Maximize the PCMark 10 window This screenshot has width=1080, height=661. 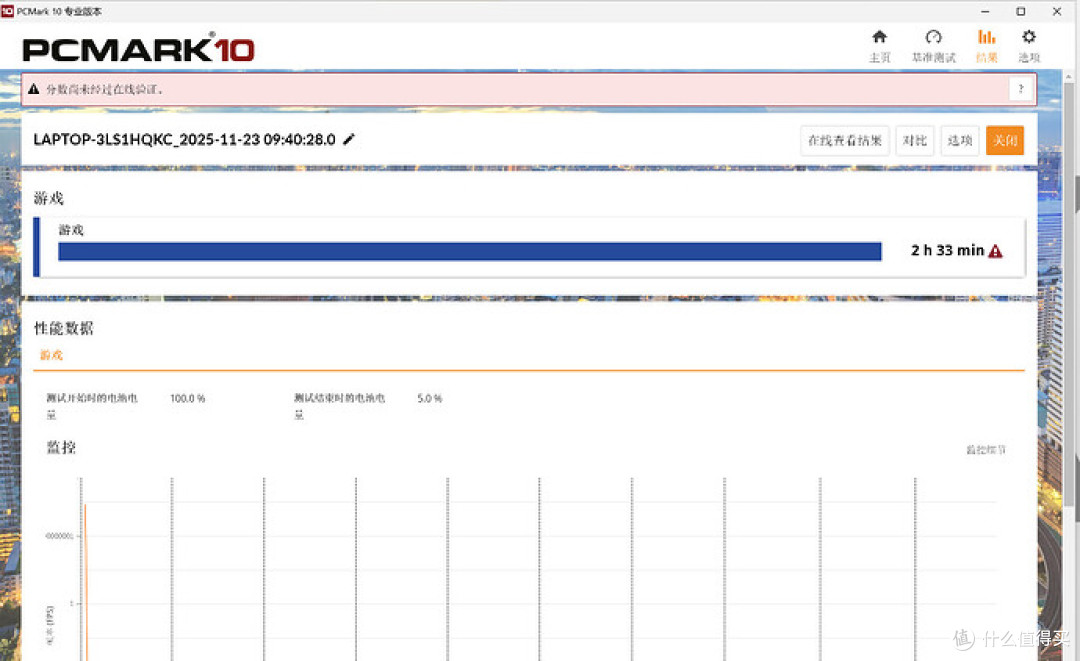point(1021,11)
